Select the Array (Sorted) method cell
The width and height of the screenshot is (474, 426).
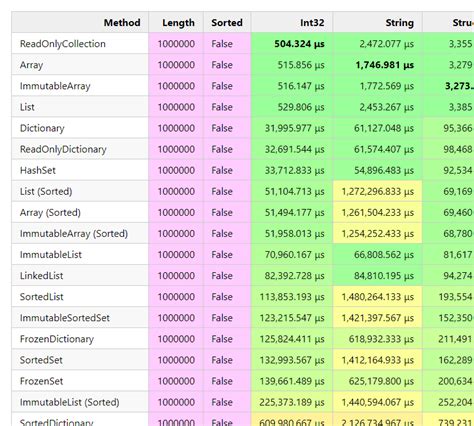click(x=80, y=212)
